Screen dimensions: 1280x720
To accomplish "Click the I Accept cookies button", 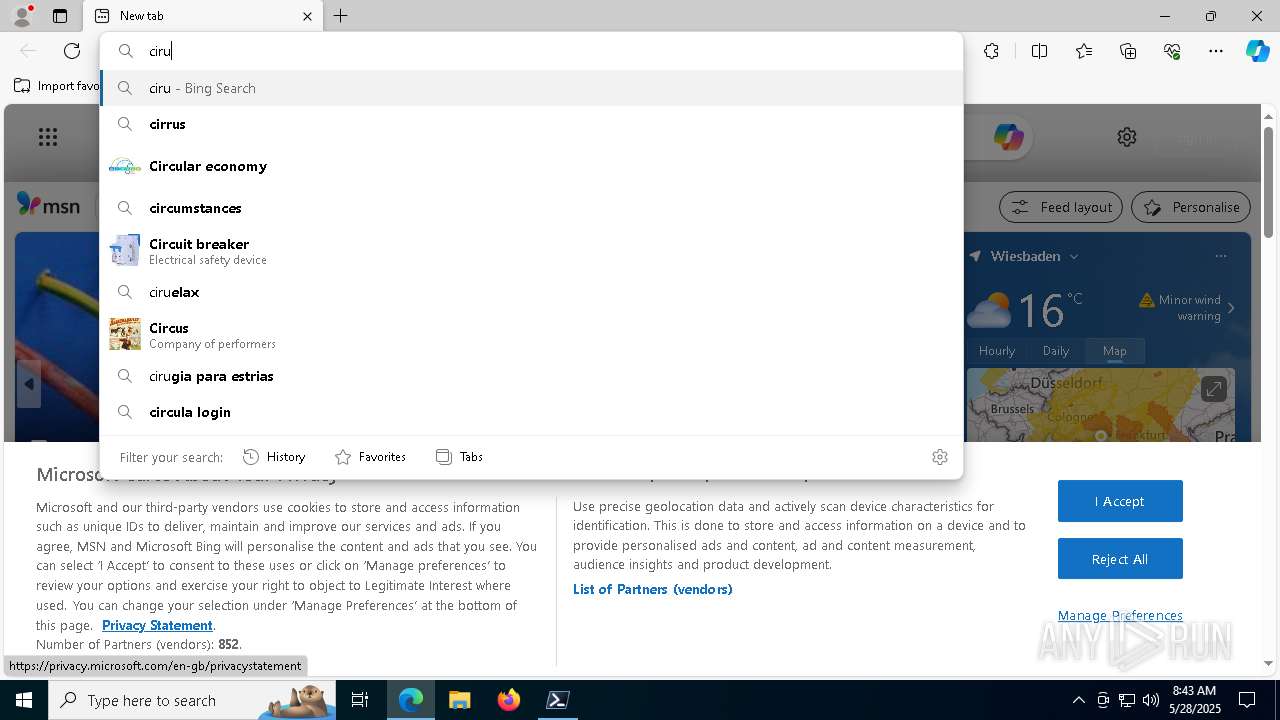I will click(1120, 501).
